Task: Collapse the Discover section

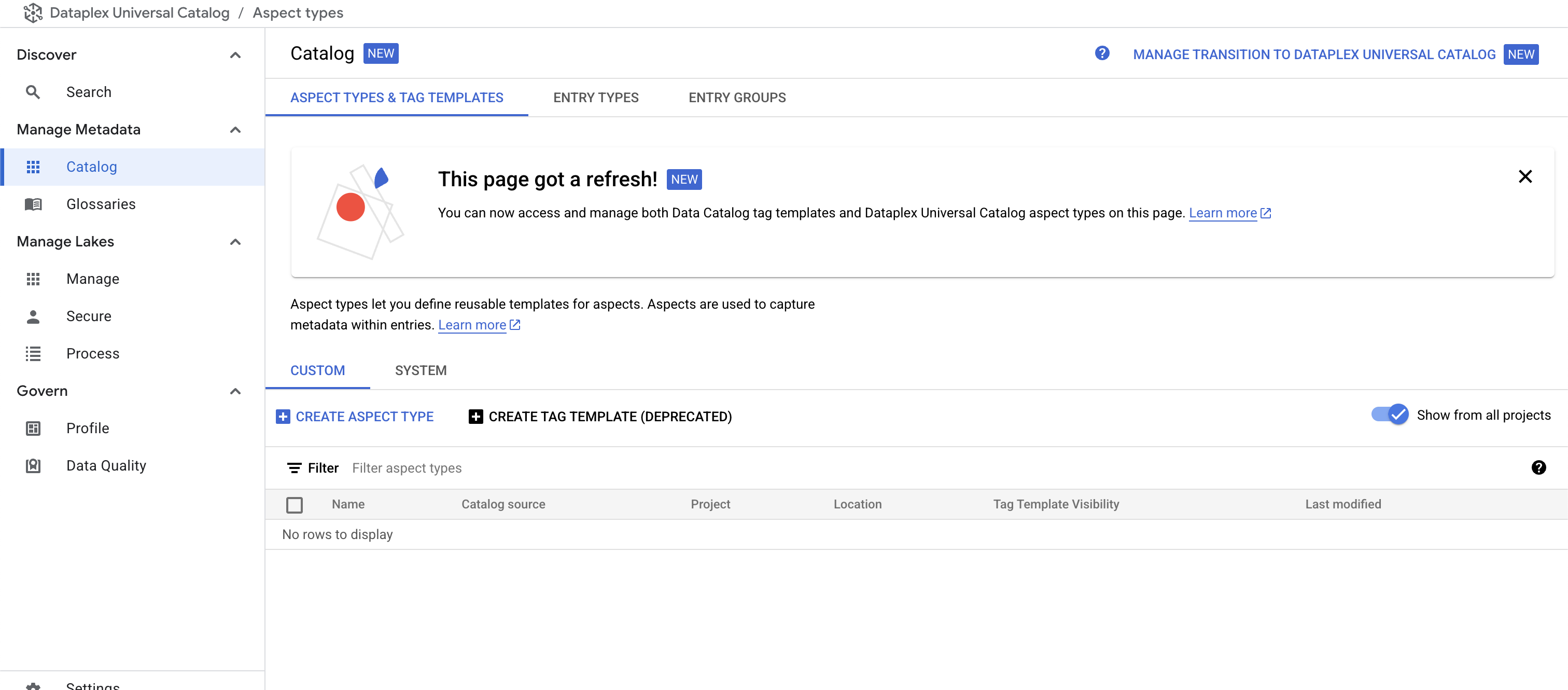Action: [x=235, y=55]
